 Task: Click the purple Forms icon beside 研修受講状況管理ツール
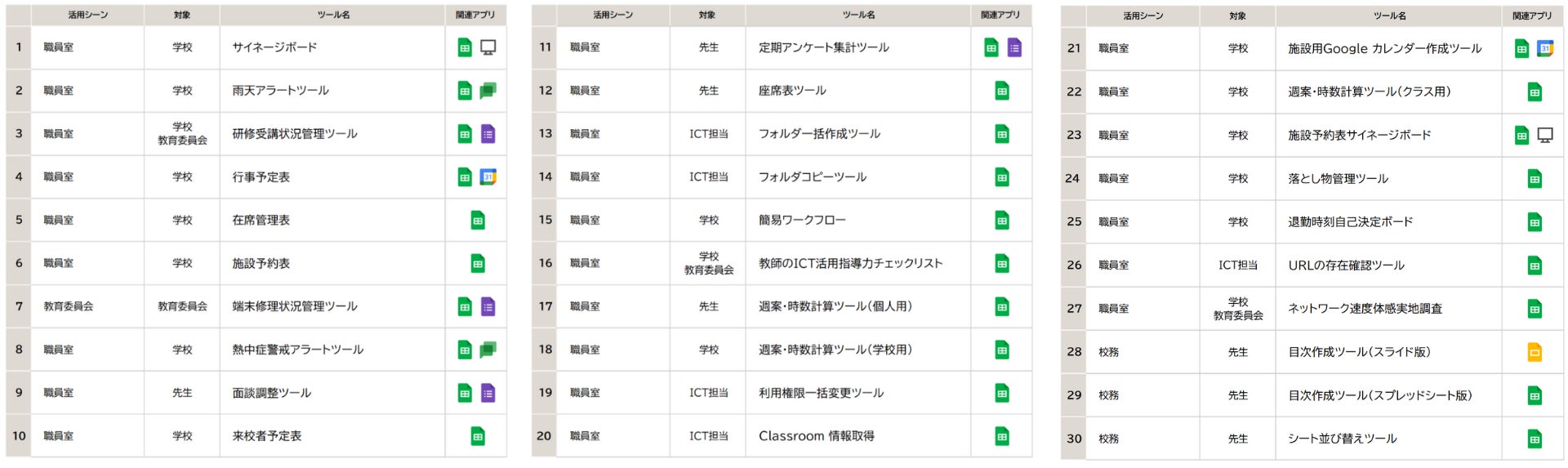(x=488, y=134)
